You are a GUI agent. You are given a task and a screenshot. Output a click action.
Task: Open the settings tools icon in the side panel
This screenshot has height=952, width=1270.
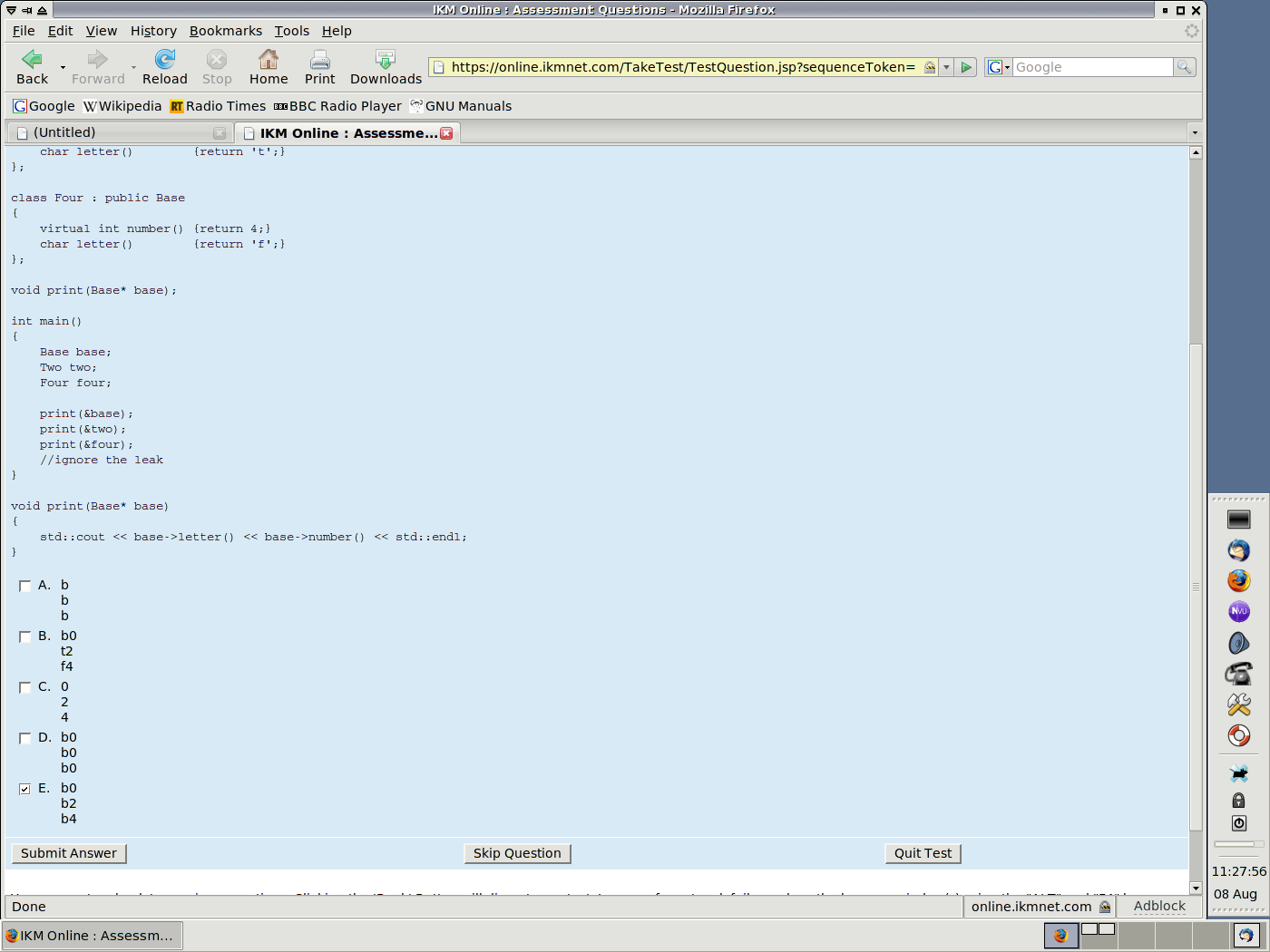coord(1239,704)
